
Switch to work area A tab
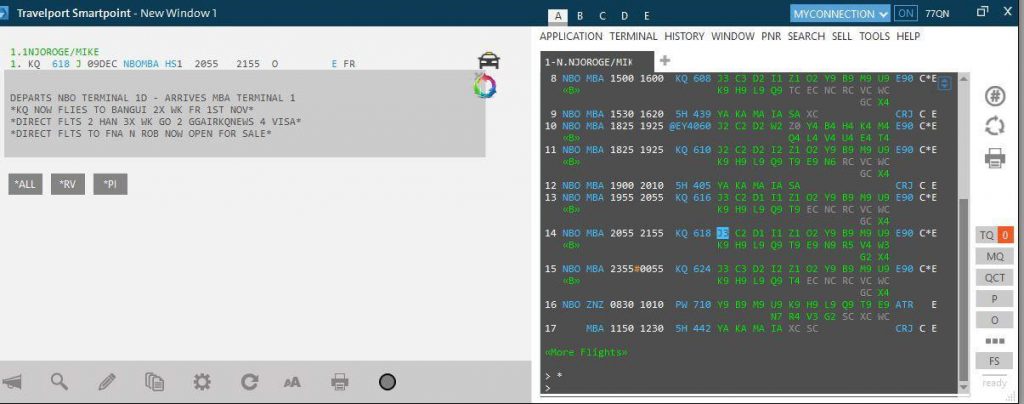coord(559,16)
